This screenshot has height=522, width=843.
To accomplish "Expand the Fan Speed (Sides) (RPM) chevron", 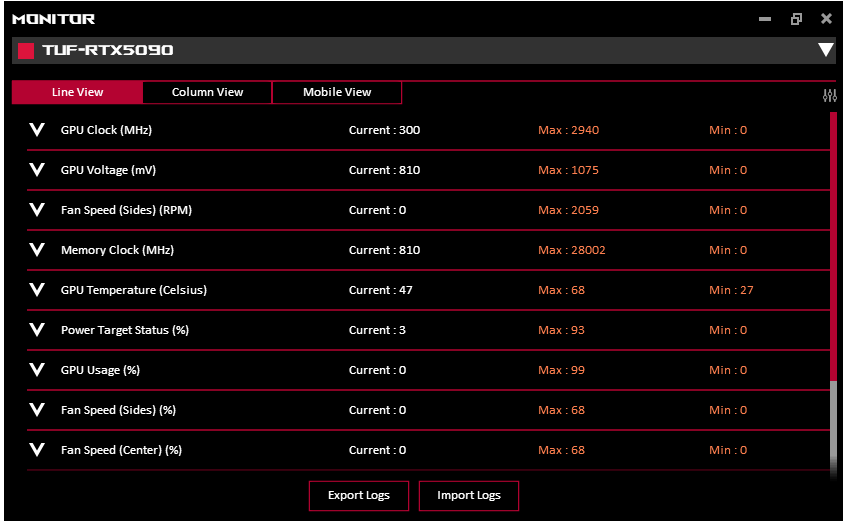I will click(37, 210).
